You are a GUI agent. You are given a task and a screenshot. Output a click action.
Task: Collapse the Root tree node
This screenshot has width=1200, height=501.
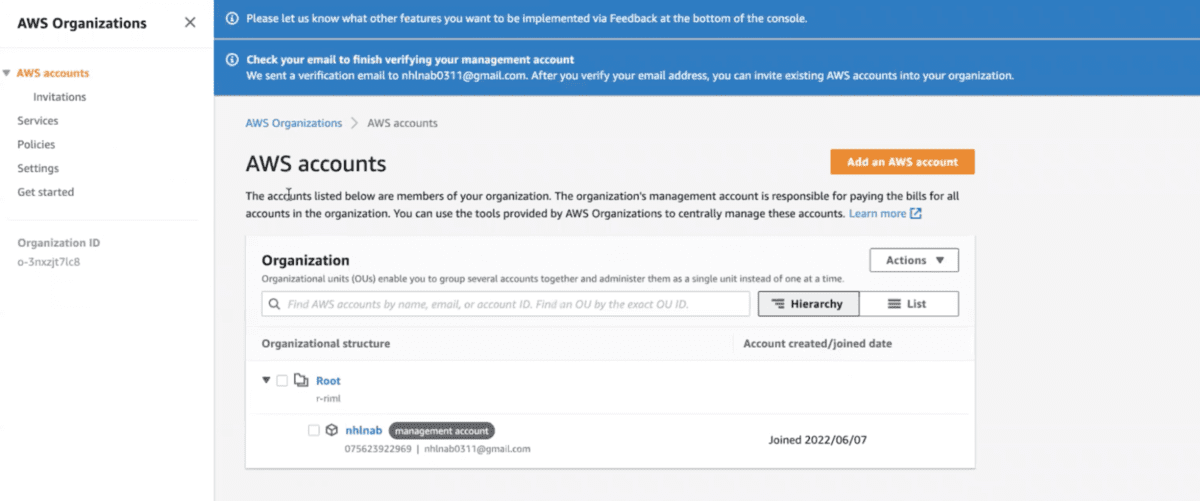coord(266,381)
